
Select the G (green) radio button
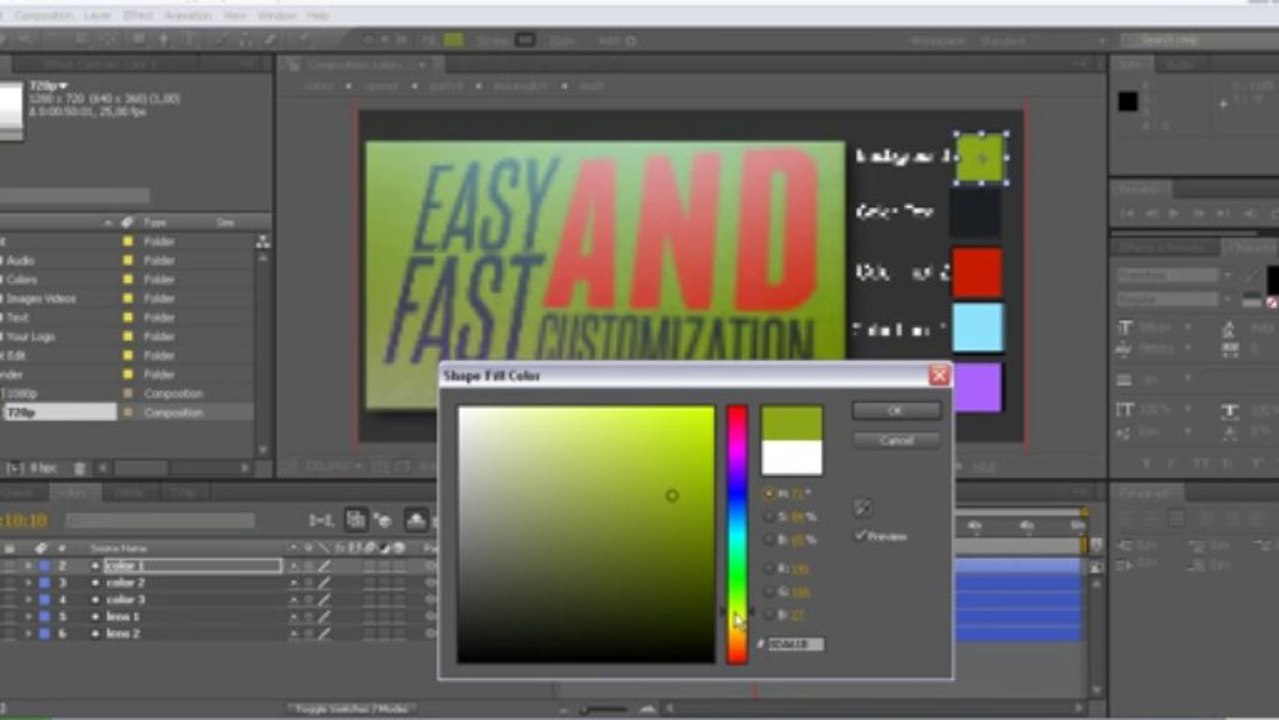[x=768, y=592]
